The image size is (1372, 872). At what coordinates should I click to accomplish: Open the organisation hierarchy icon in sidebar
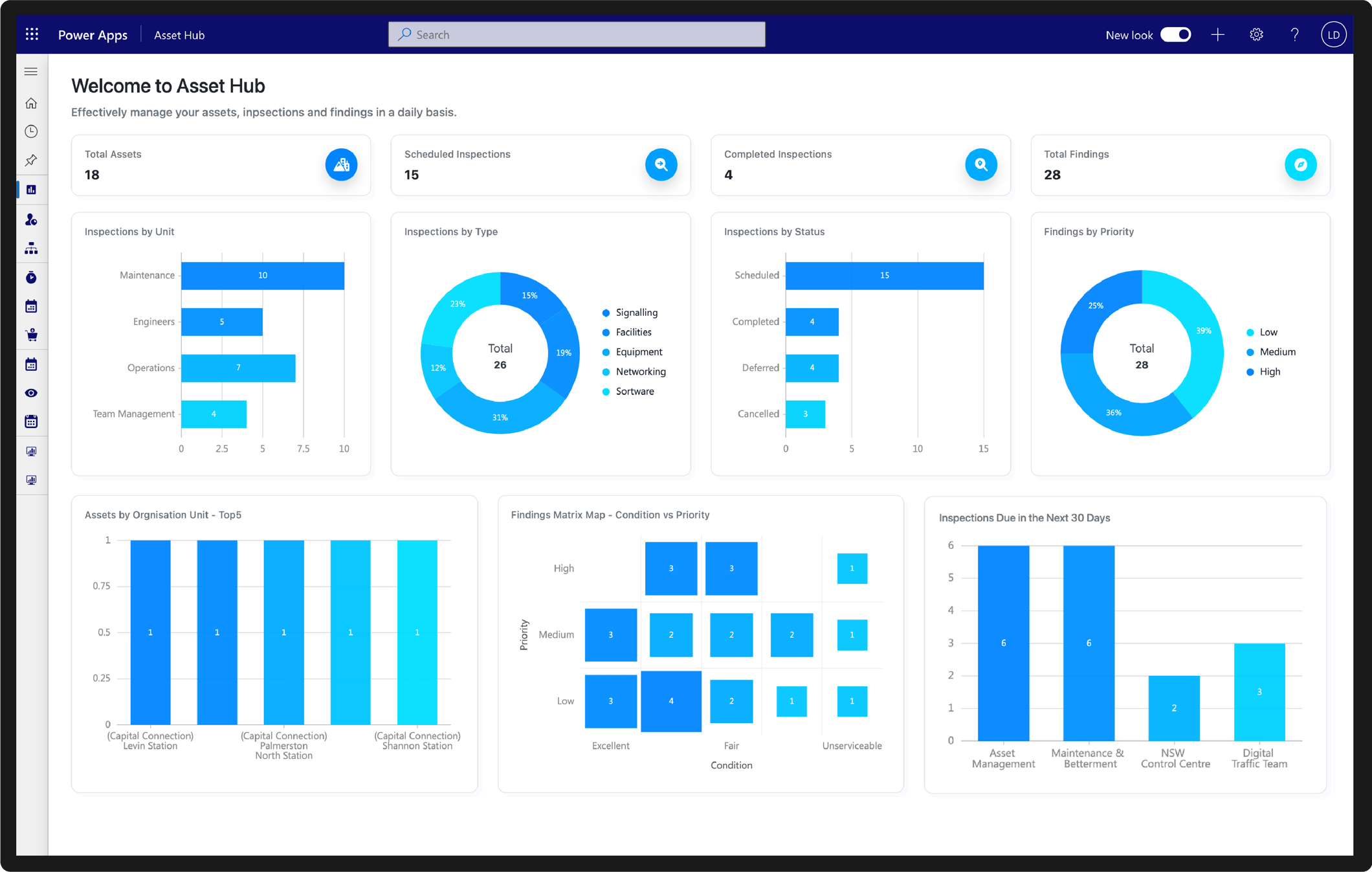(31, 249)
